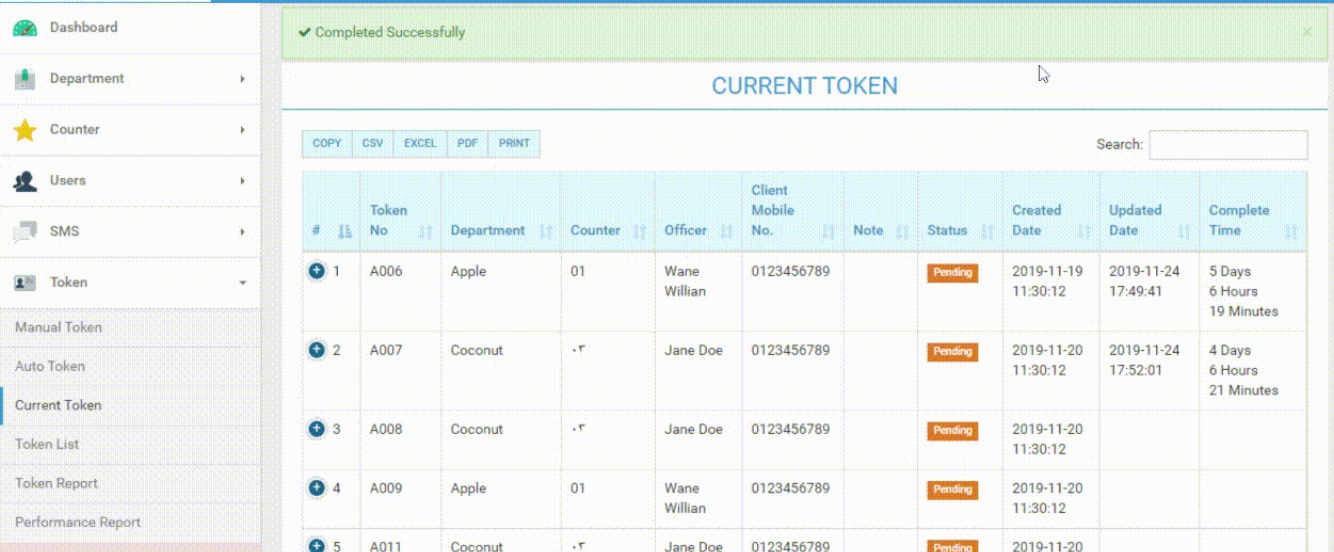Export table with the CSV button
Image resolution: width=1334 pixels, height=552 pixels.
(x=372, y=143)
